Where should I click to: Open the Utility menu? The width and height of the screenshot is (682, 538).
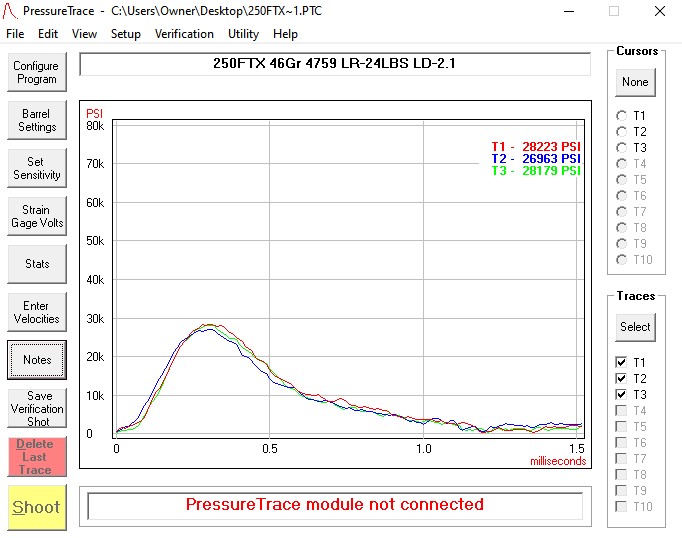click(244, 34)
